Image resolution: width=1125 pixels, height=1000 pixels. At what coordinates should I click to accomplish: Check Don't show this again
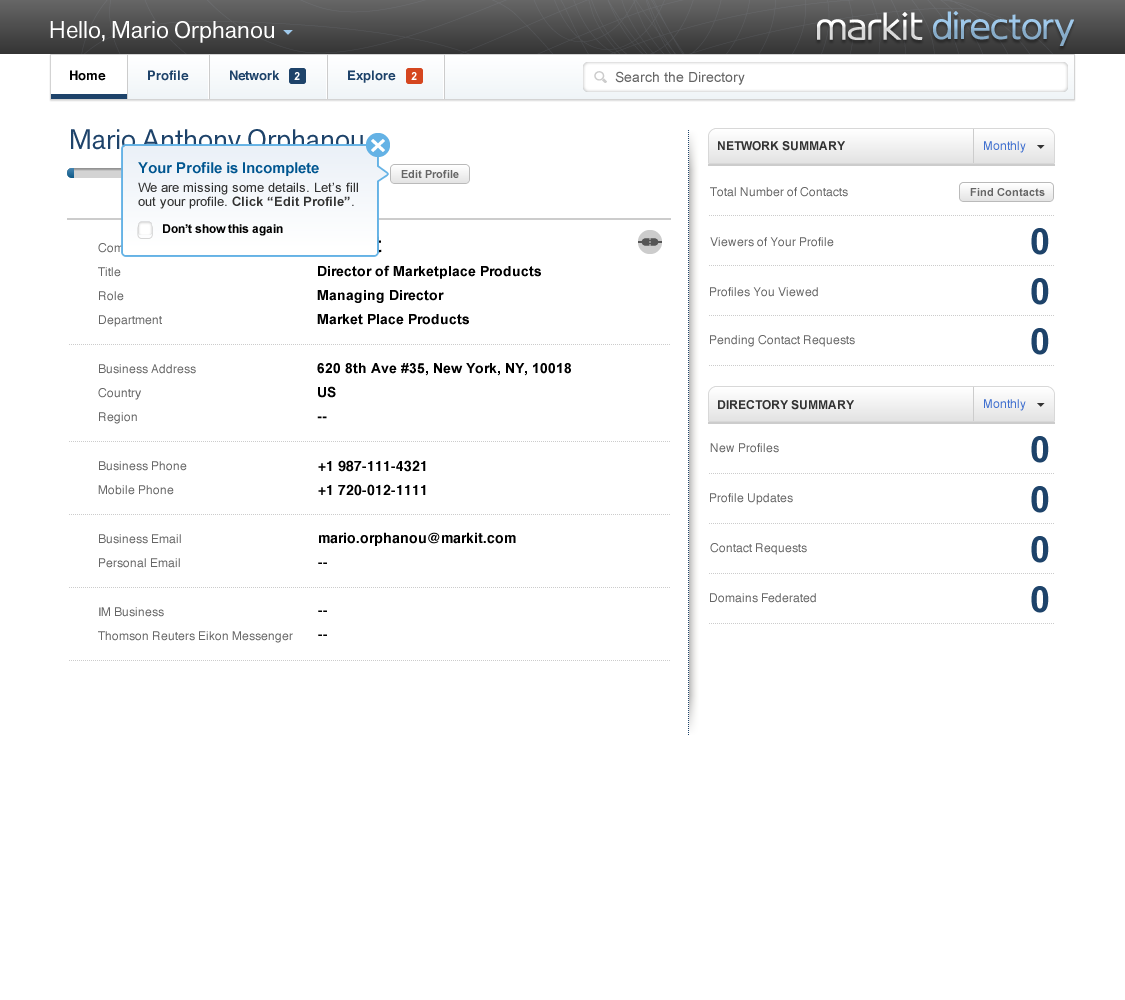pos(145,230)
